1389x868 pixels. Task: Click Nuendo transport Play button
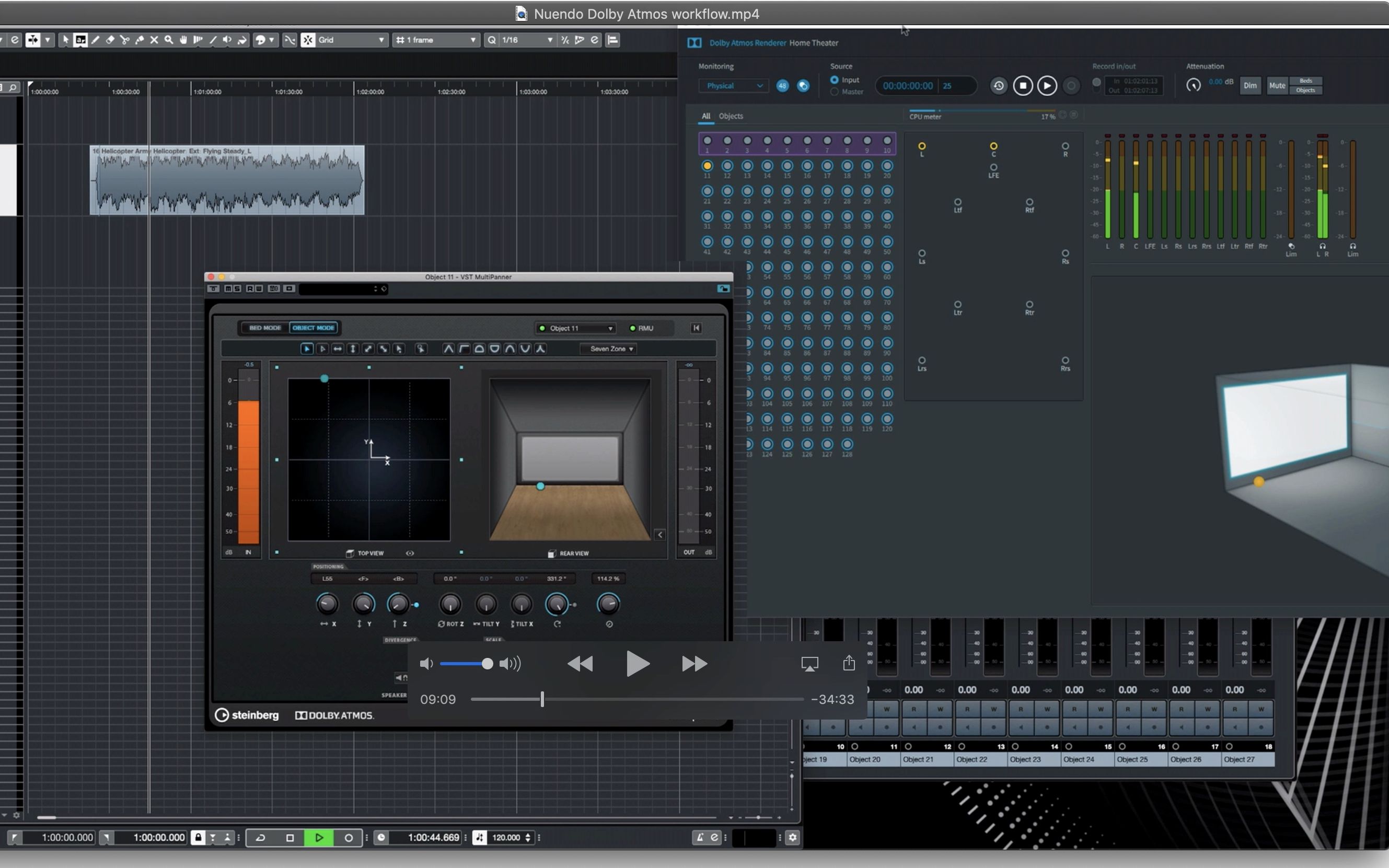pyautogui.click(x=319, y=838)
